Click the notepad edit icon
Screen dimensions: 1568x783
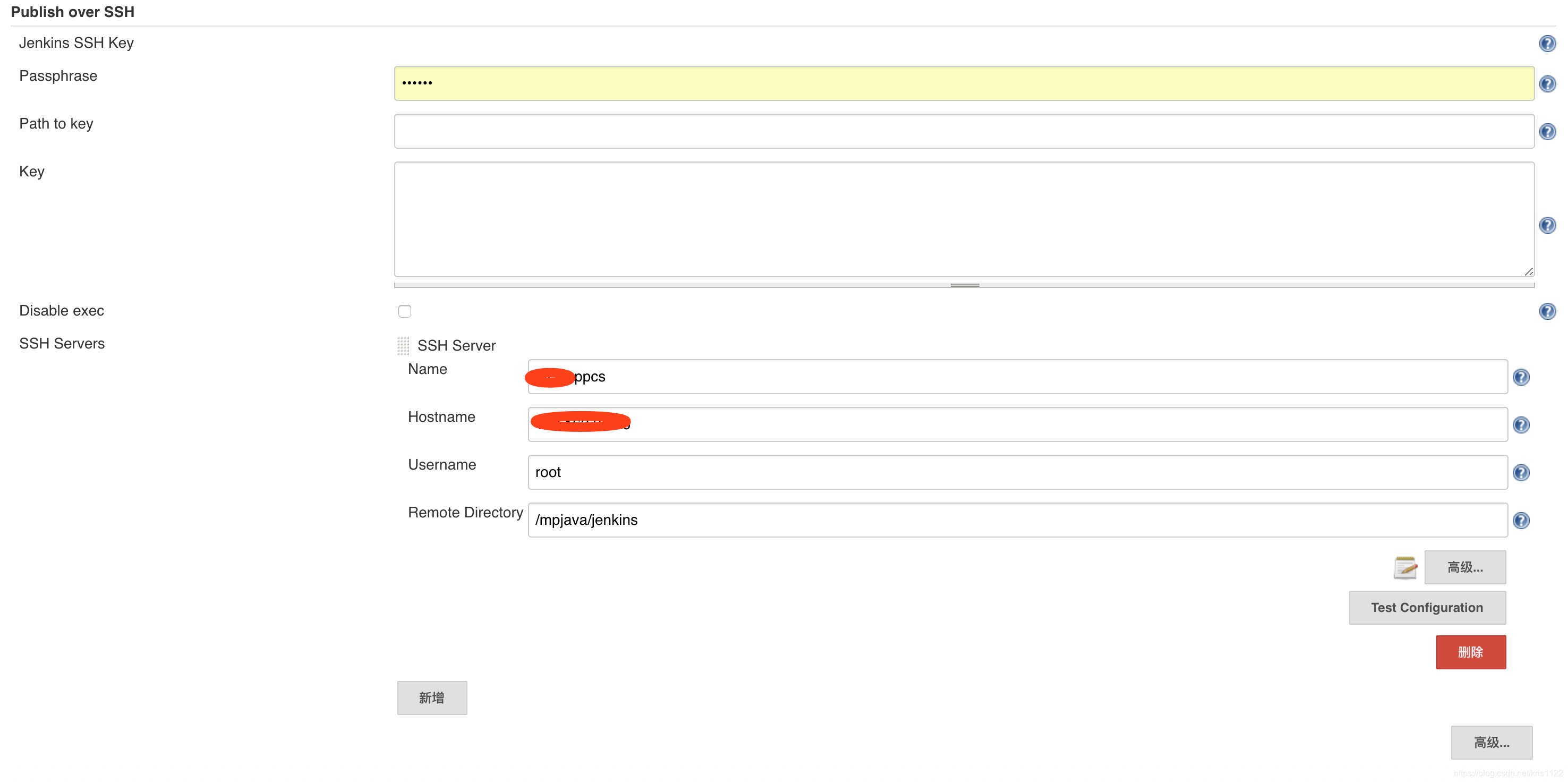click(1405, 567)
